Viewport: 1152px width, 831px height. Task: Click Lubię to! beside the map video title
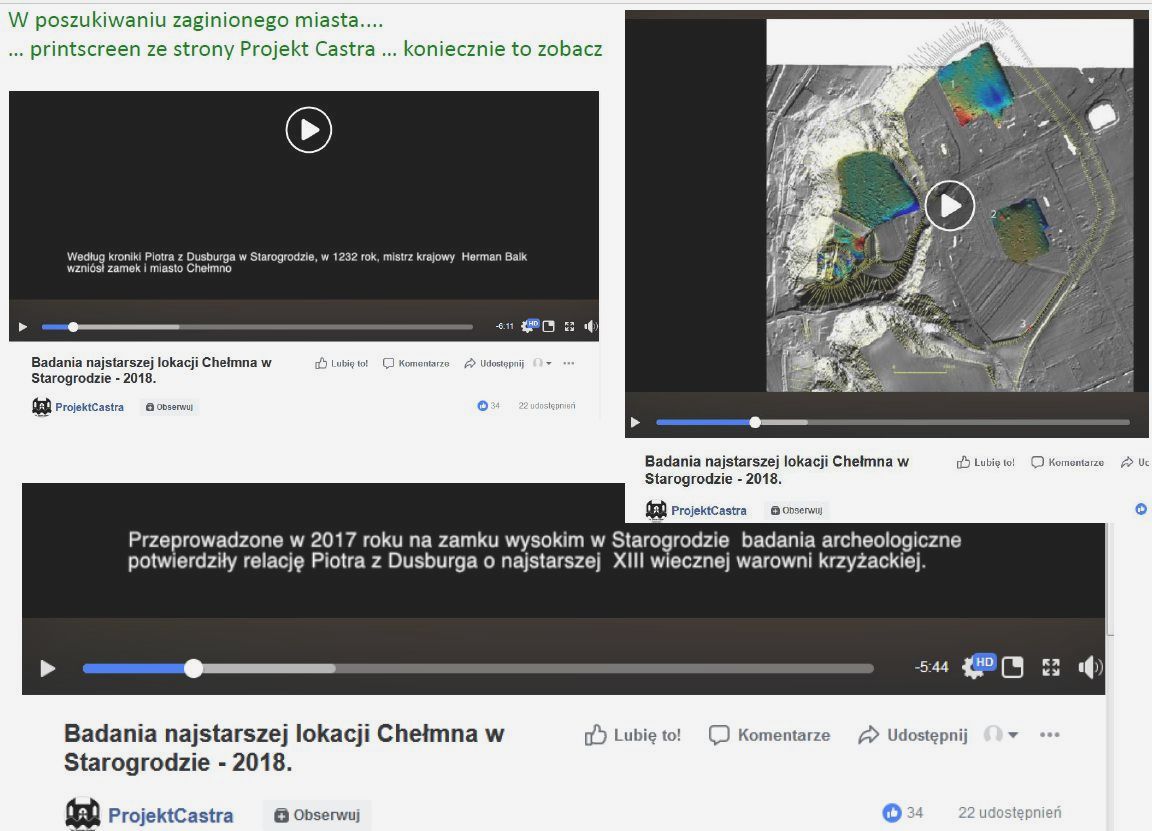point(985,462)
